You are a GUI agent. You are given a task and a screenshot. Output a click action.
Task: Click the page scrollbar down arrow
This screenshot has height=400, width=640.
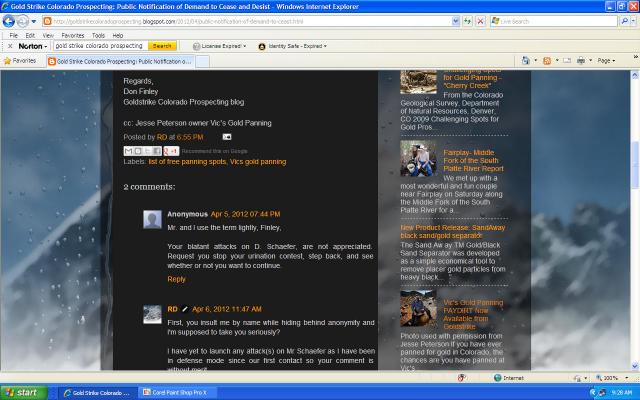coord(635,366)
